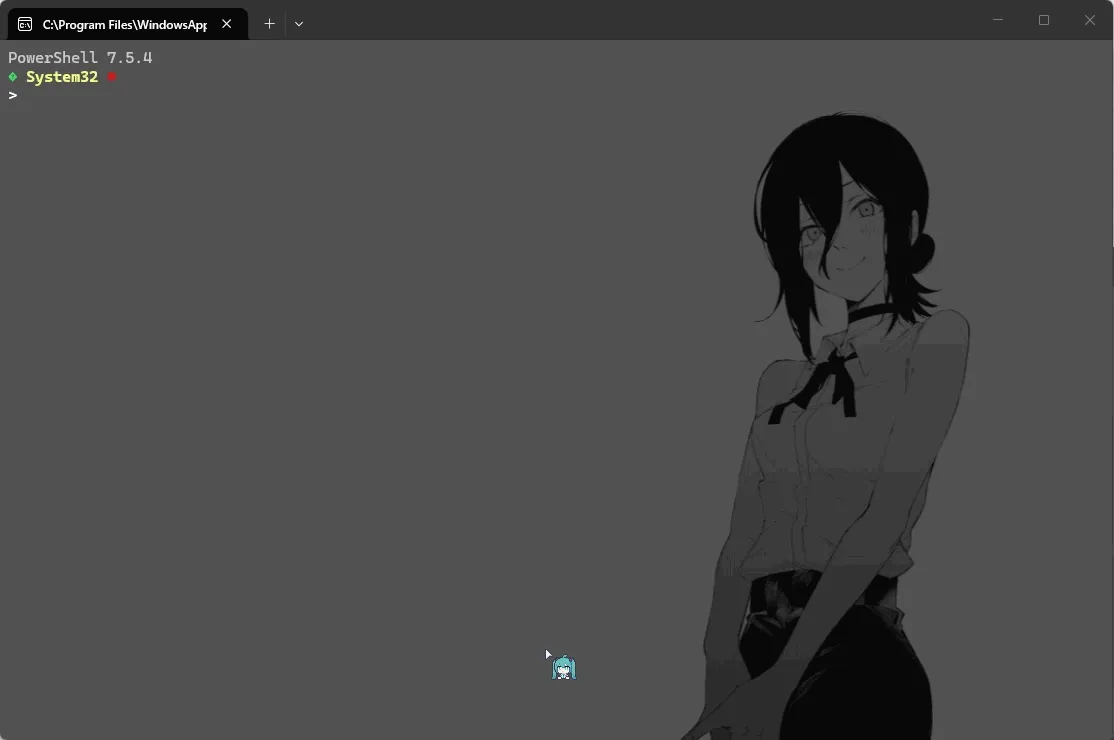
Task: Click the maximize icon in the title bar
Action: 1044,20
